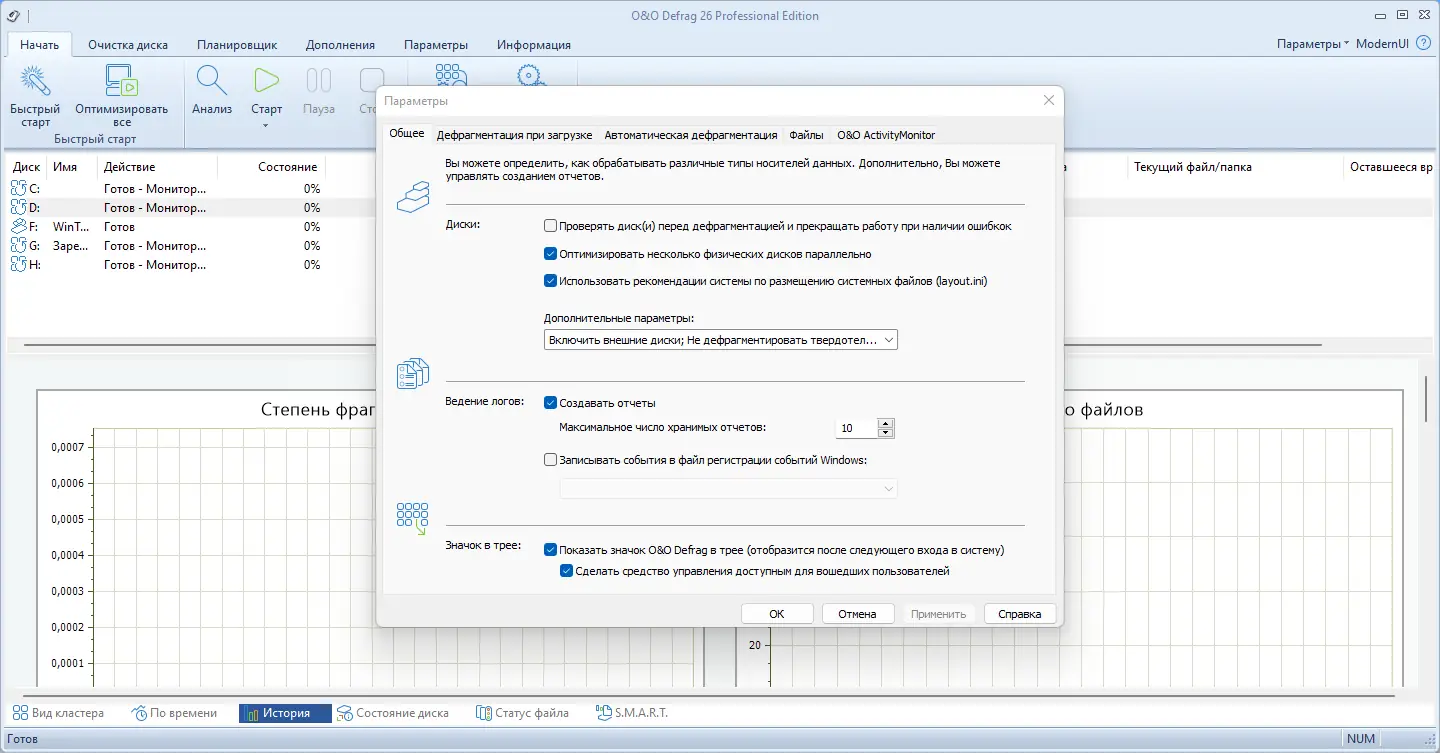Viewport: 1440px width, 753px height.
Task: Click the max reports number field
Action: pyautogui.click(x=856, y=428)
